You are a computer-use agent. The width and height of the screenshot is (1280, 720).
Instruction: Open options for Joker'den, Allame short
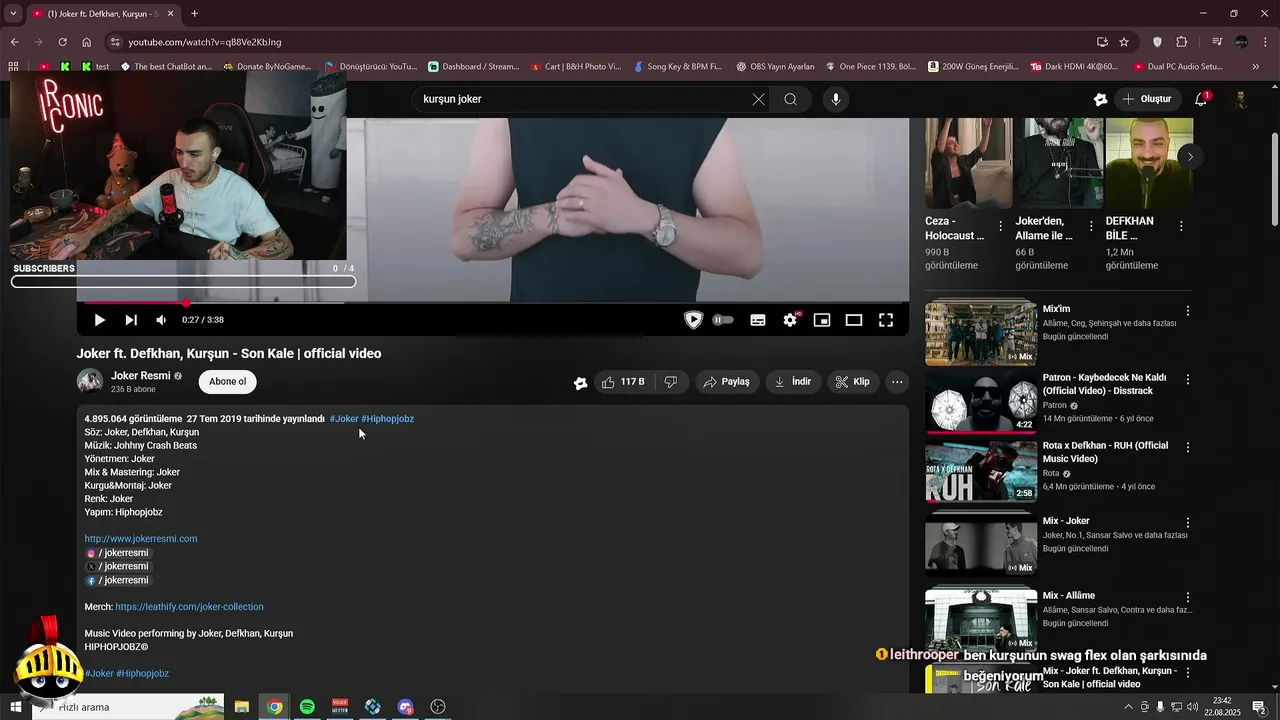tap(1091, 227)
